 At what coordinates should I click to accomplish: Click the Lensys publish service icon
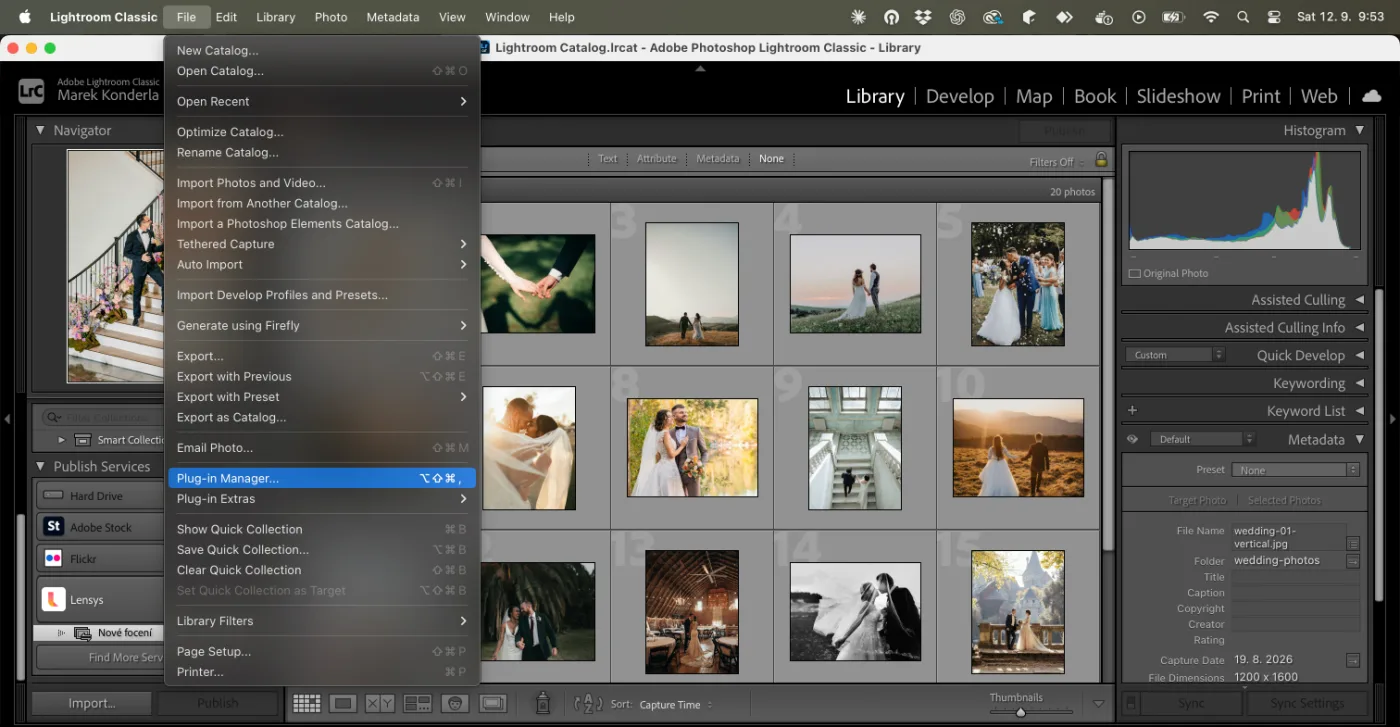[53, 599]
